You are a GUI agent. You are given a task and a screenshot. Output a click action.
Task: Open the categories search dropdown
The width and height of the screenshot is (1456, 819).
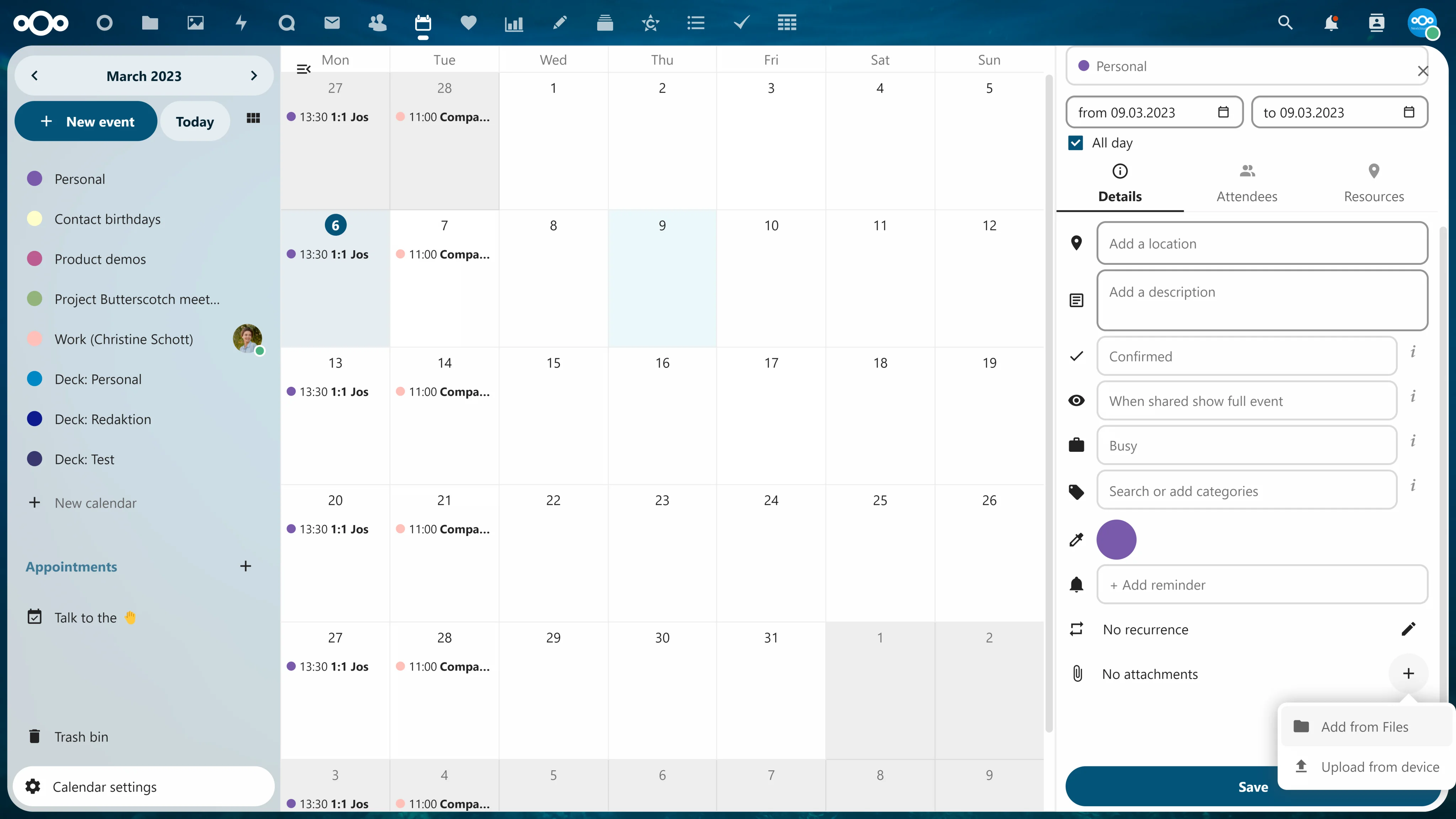tap(1246, 491)
